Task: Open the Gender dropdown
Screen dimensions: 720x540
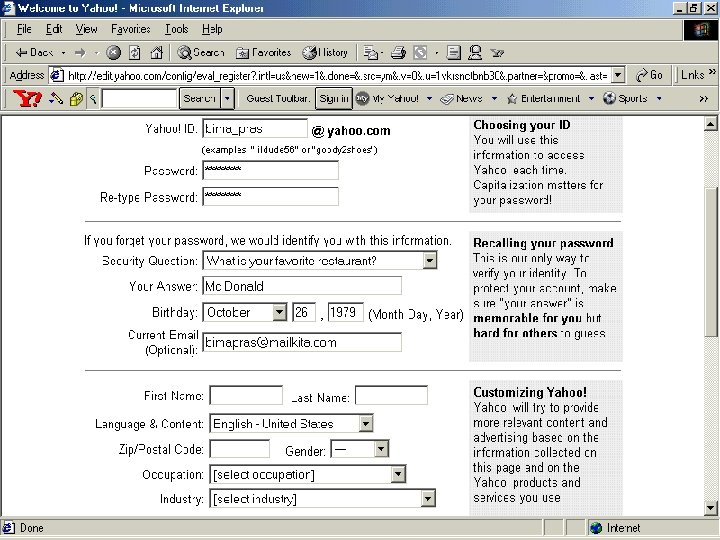Action: tap(381, 449)
